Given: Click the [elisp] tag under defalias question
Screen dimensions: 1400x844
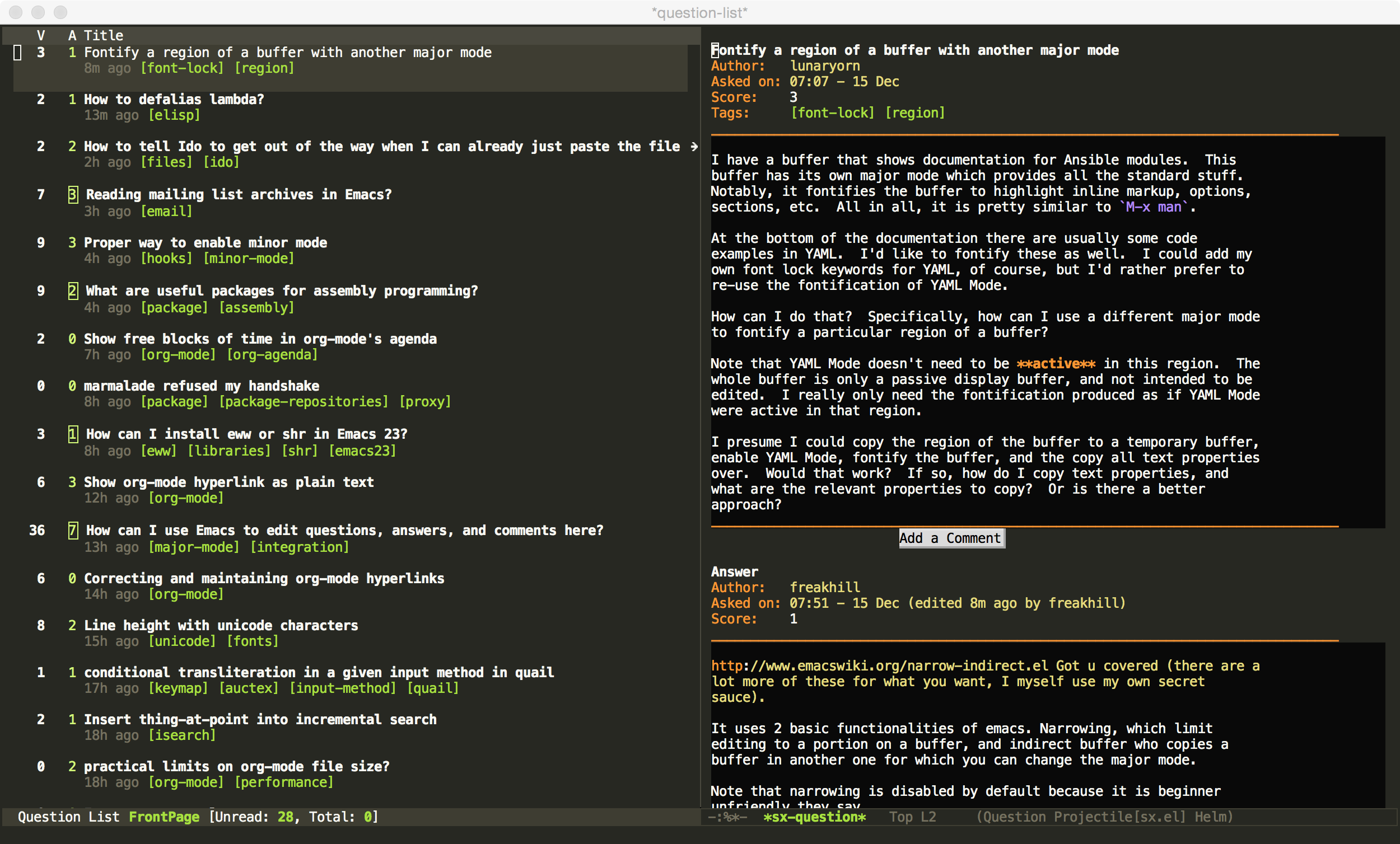Looking at the screenshot, I should [174, 115].
